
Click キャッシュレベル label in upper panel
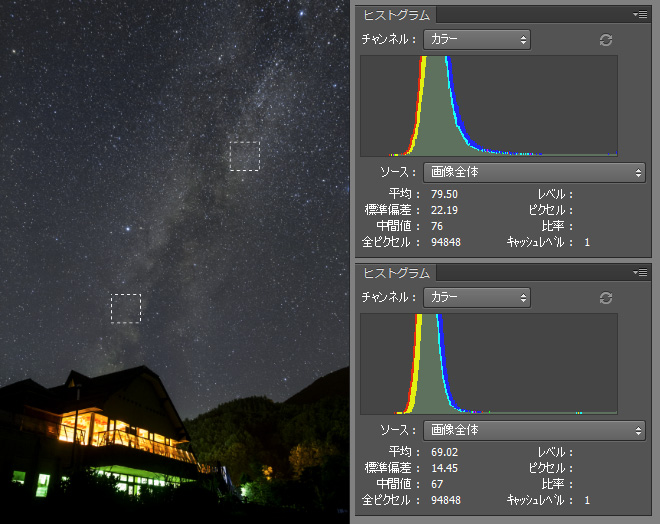tap(539, 242)
